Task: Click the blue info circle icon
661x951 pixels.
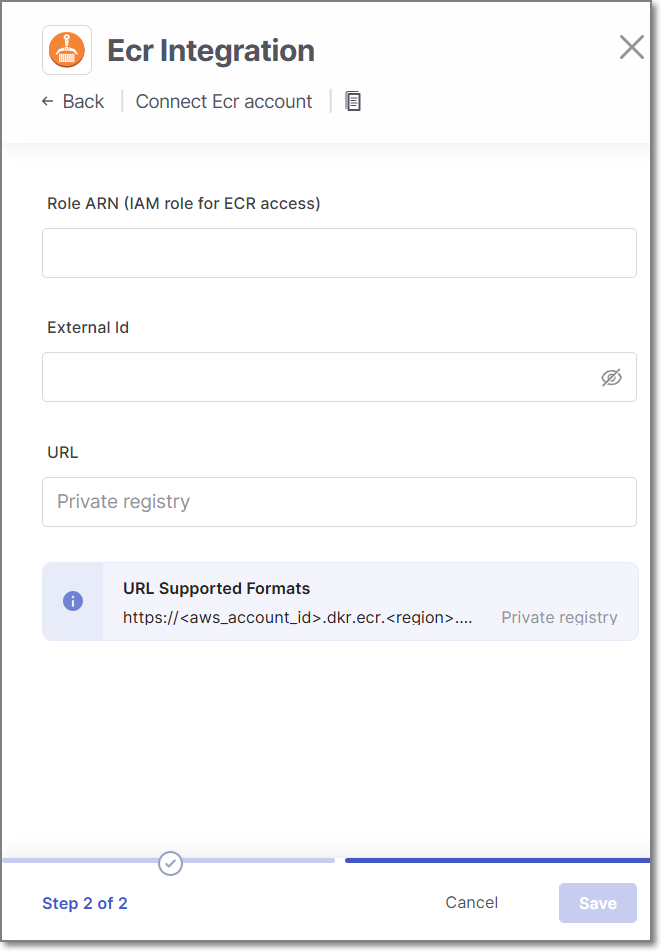Action: (x=73, y=601)
